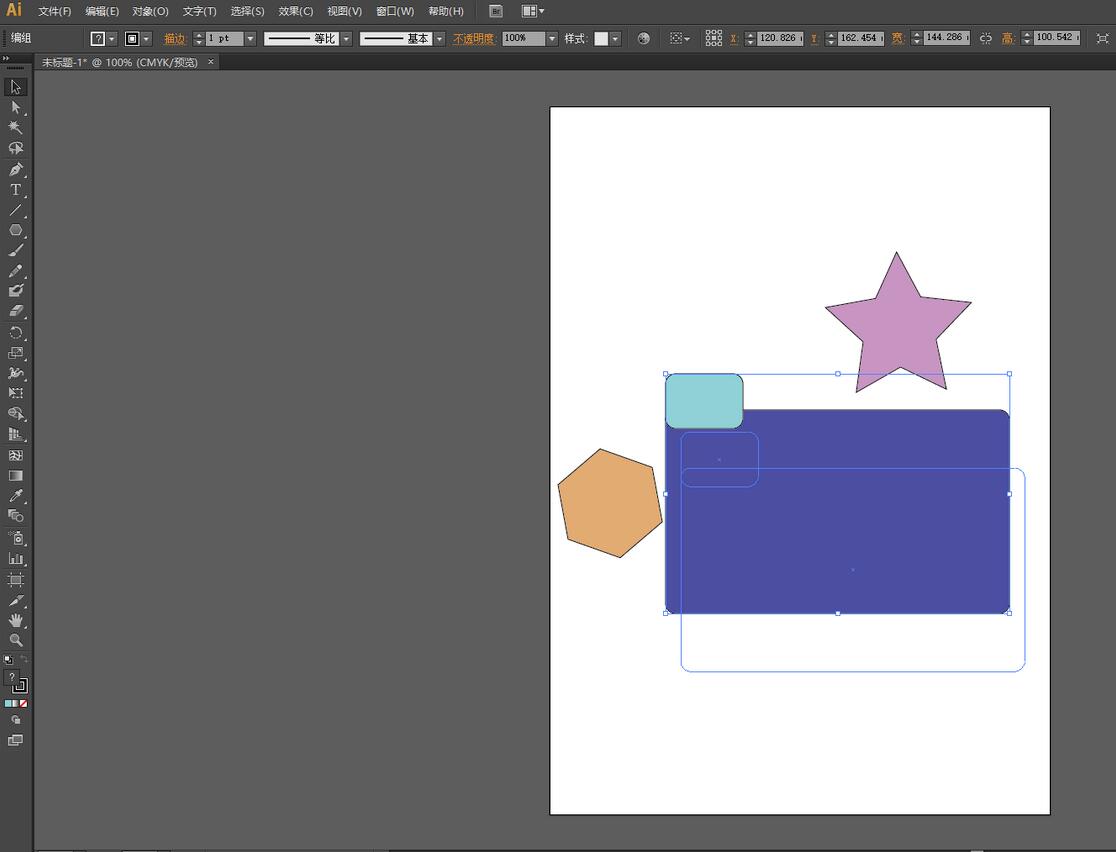Select the Perspective Grid tool

point(16,434)
